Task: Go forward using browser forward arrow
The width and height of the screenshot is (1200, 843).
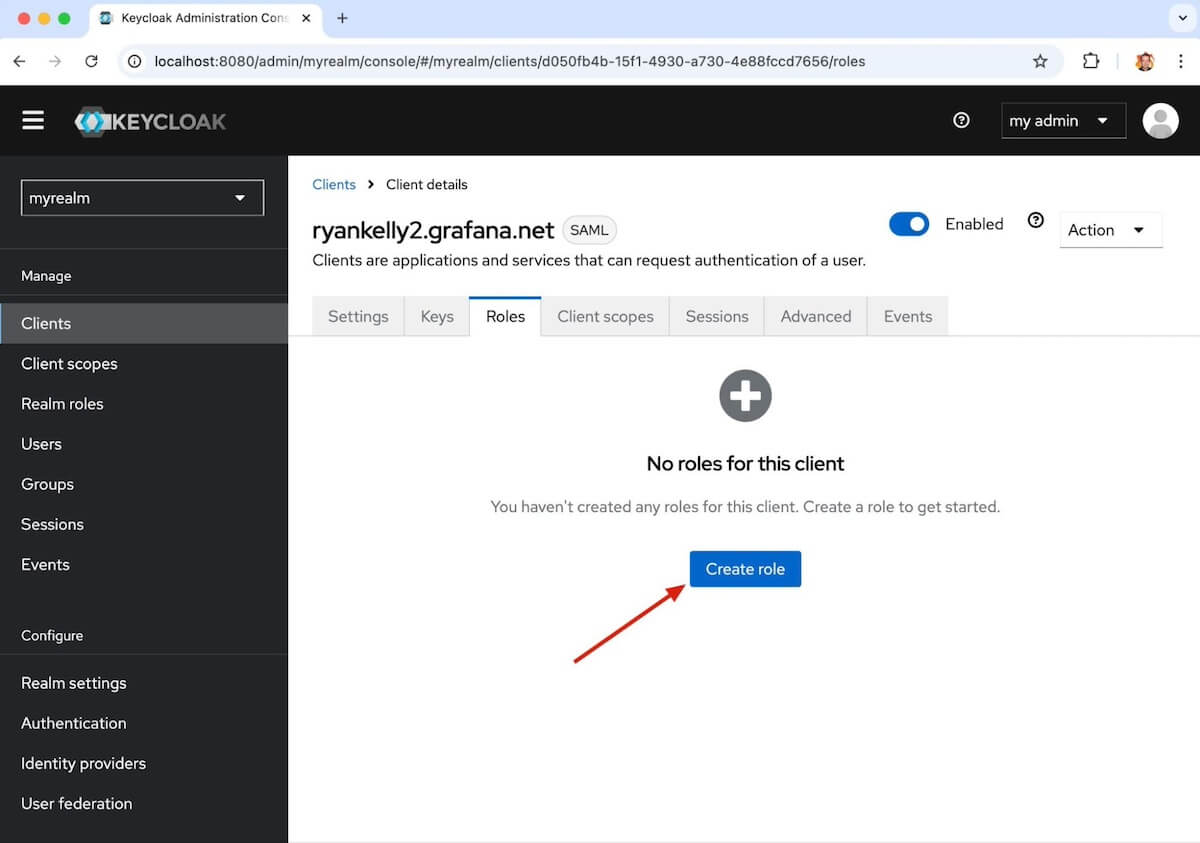Action: [55, 61]
